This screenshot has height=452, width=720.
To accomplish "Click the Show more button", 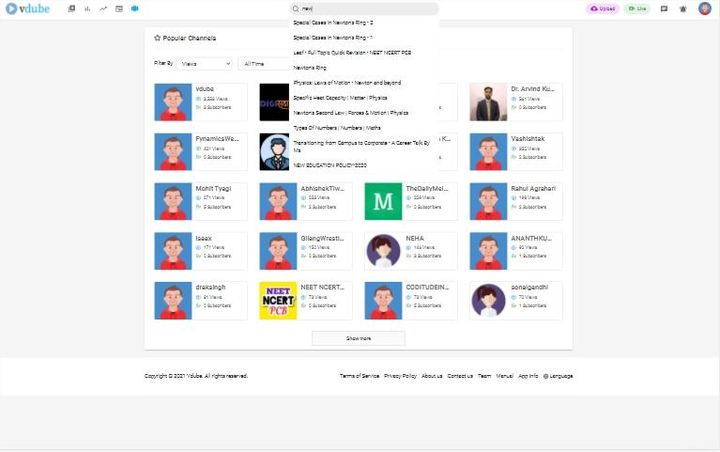I will pos(359,339).
